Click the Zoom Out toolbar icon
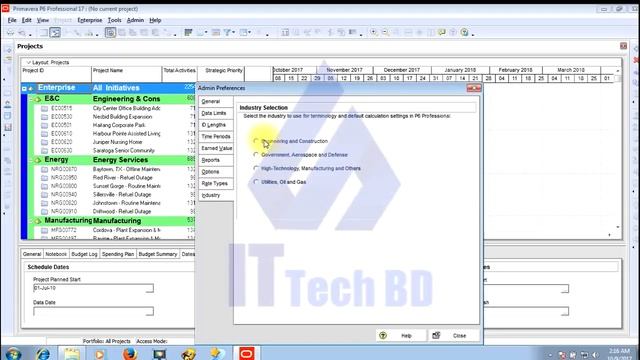This screenshot has height=360, width=640. [385, 32]
